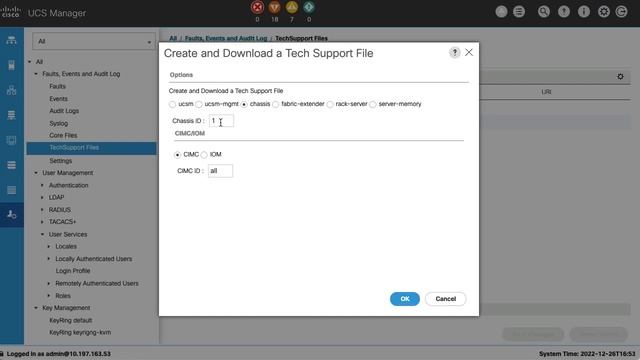
Task: Open the Storage icon in the navigation sidebar
Action: coord(11,165)
